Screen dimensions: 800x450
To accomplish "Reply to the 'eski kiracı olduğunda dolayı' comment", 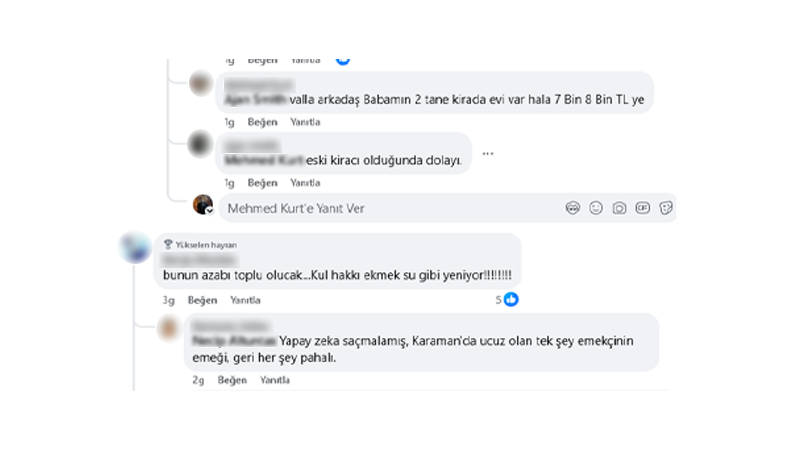I will (x=305, y=183).
